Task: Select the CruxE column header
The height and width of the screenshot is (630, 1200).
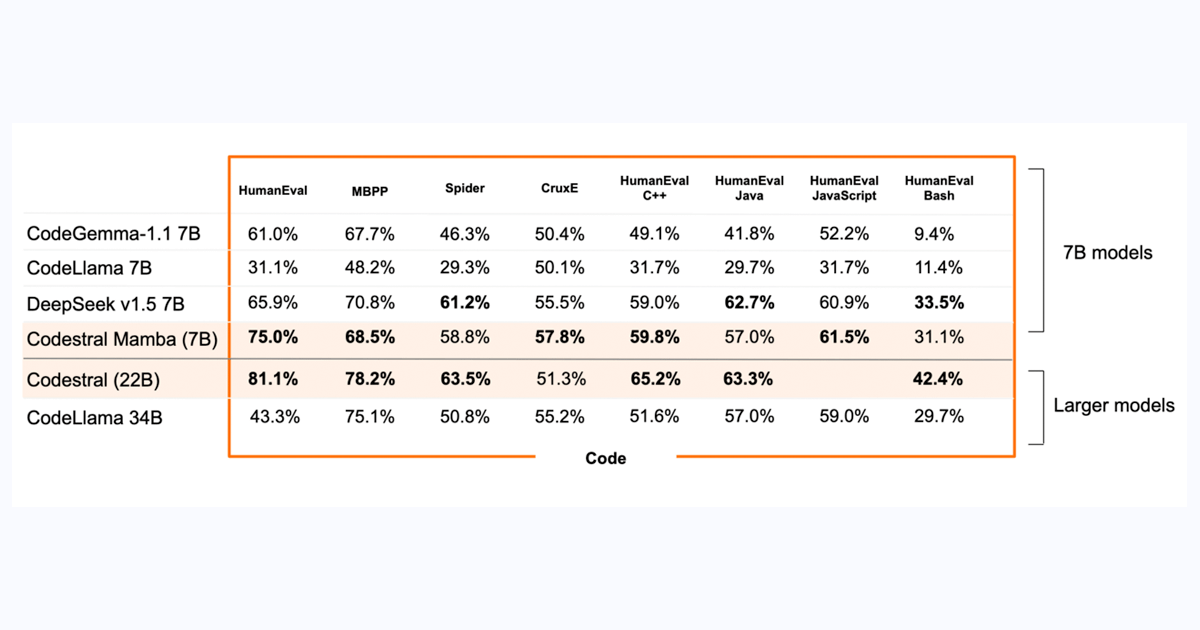Action: click(x=559, y=188)
